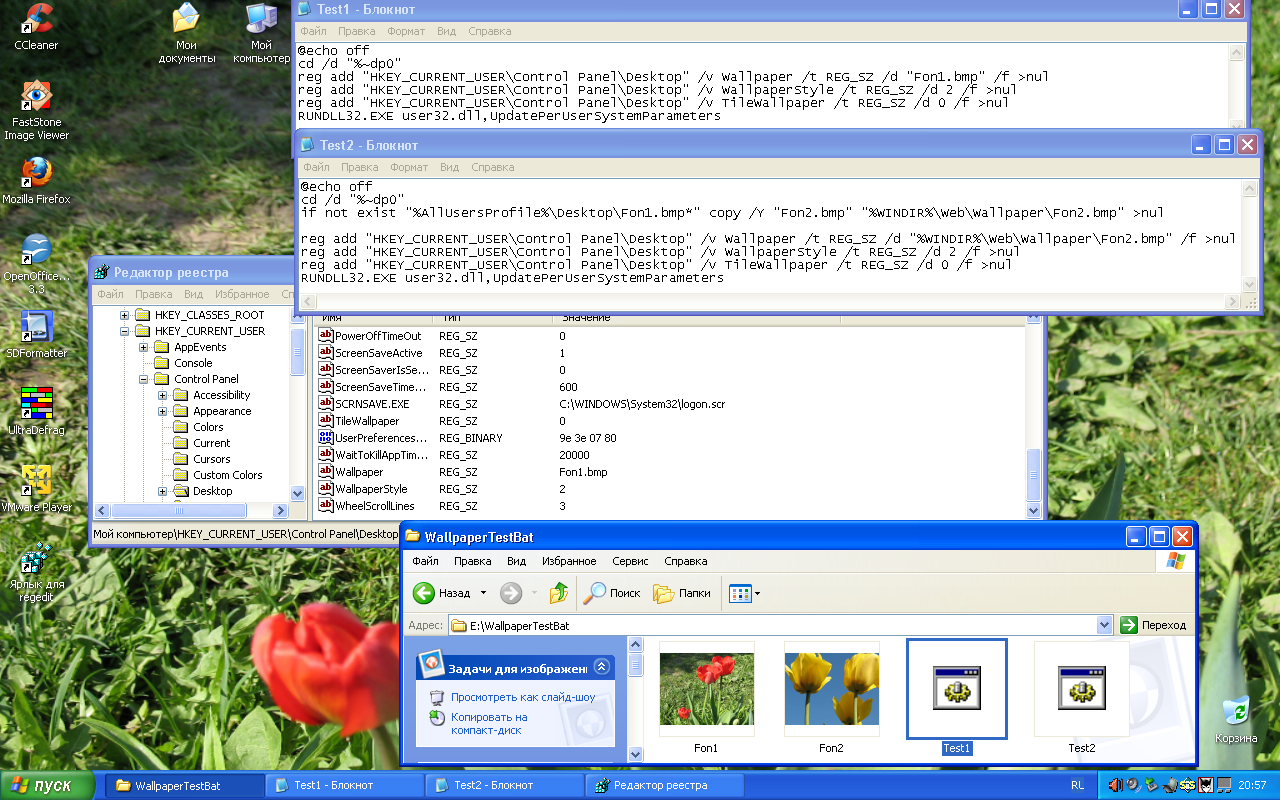The height and width of the screenshot is (800, 1280).
Task: Expand the HKEY_CLASSES_ROOT tree node
Action: [125, 315]
